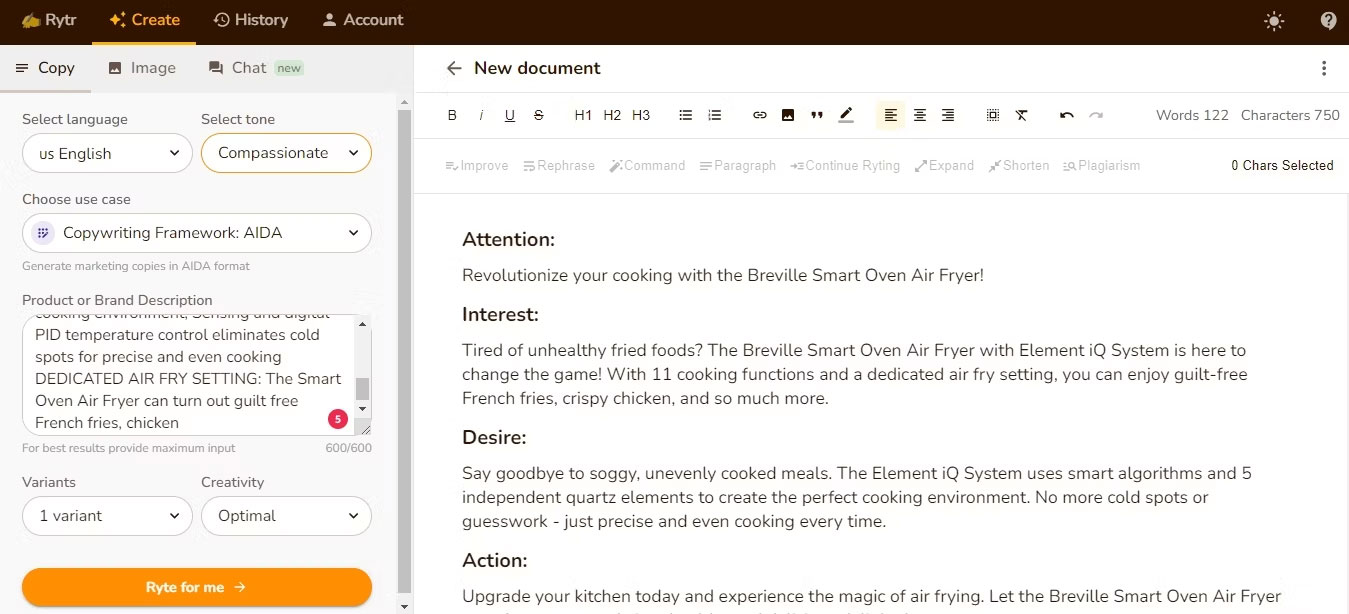This screenshot has width=1349, height=614.
Task: Click the Attention: heading
Action: [508, 240]
